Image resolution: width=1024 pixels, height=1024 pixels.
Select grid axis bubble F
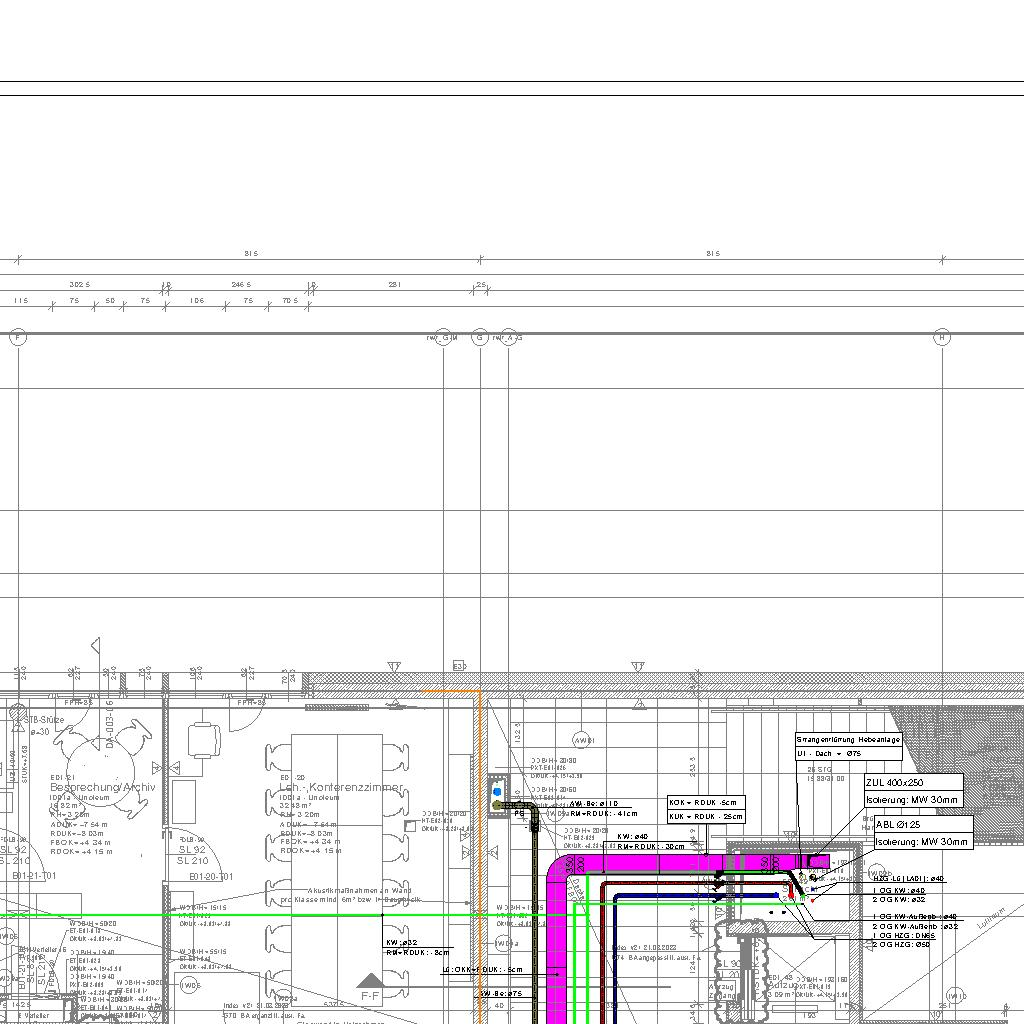pyautogui.click(x=18, y=337)
